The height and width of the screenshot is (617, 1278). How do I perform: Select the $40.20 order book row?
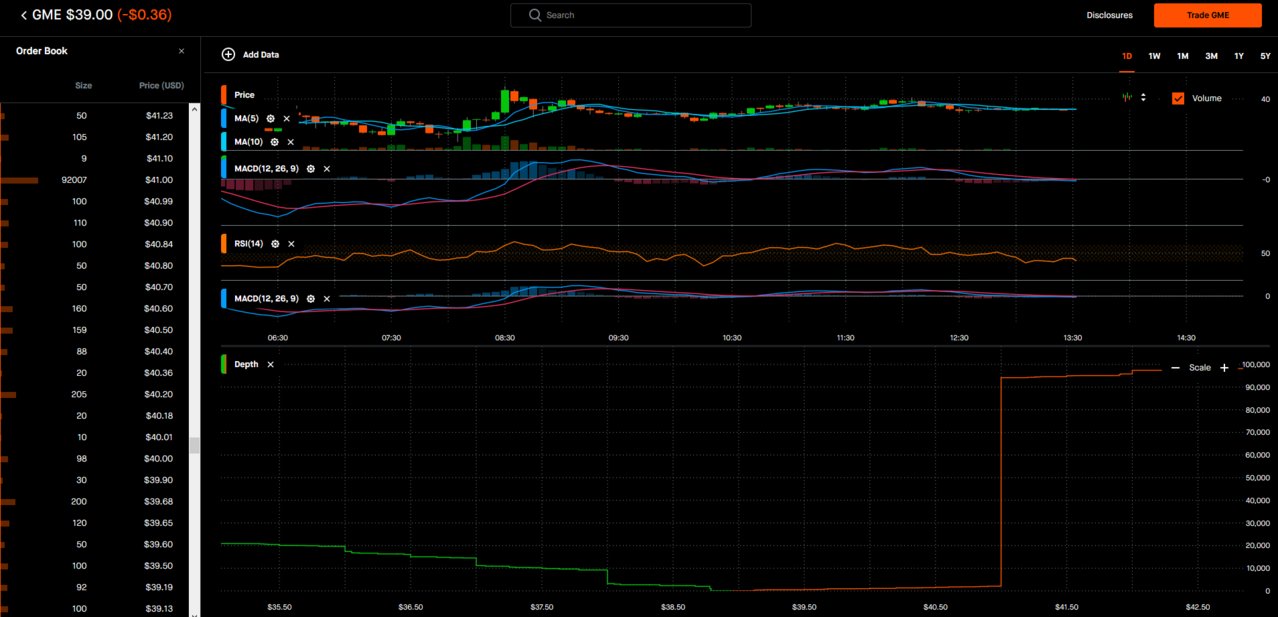point(94,394)
